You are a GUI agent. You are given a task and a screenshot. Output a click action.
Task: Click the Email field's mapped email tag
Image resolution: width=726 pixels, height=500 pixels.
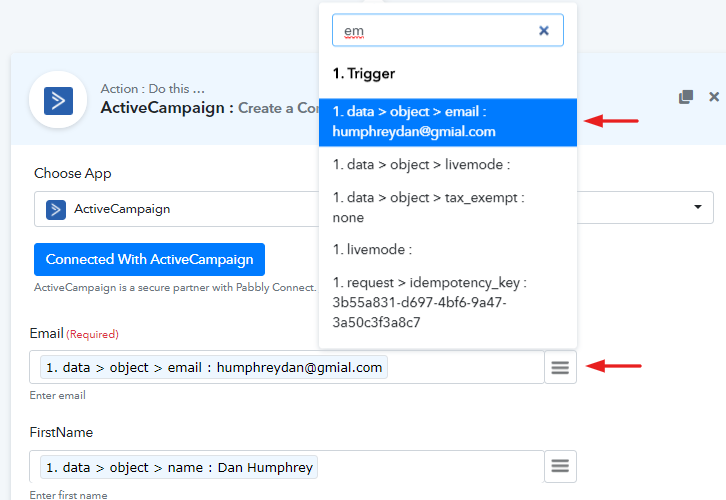click(x=214, y=368)
